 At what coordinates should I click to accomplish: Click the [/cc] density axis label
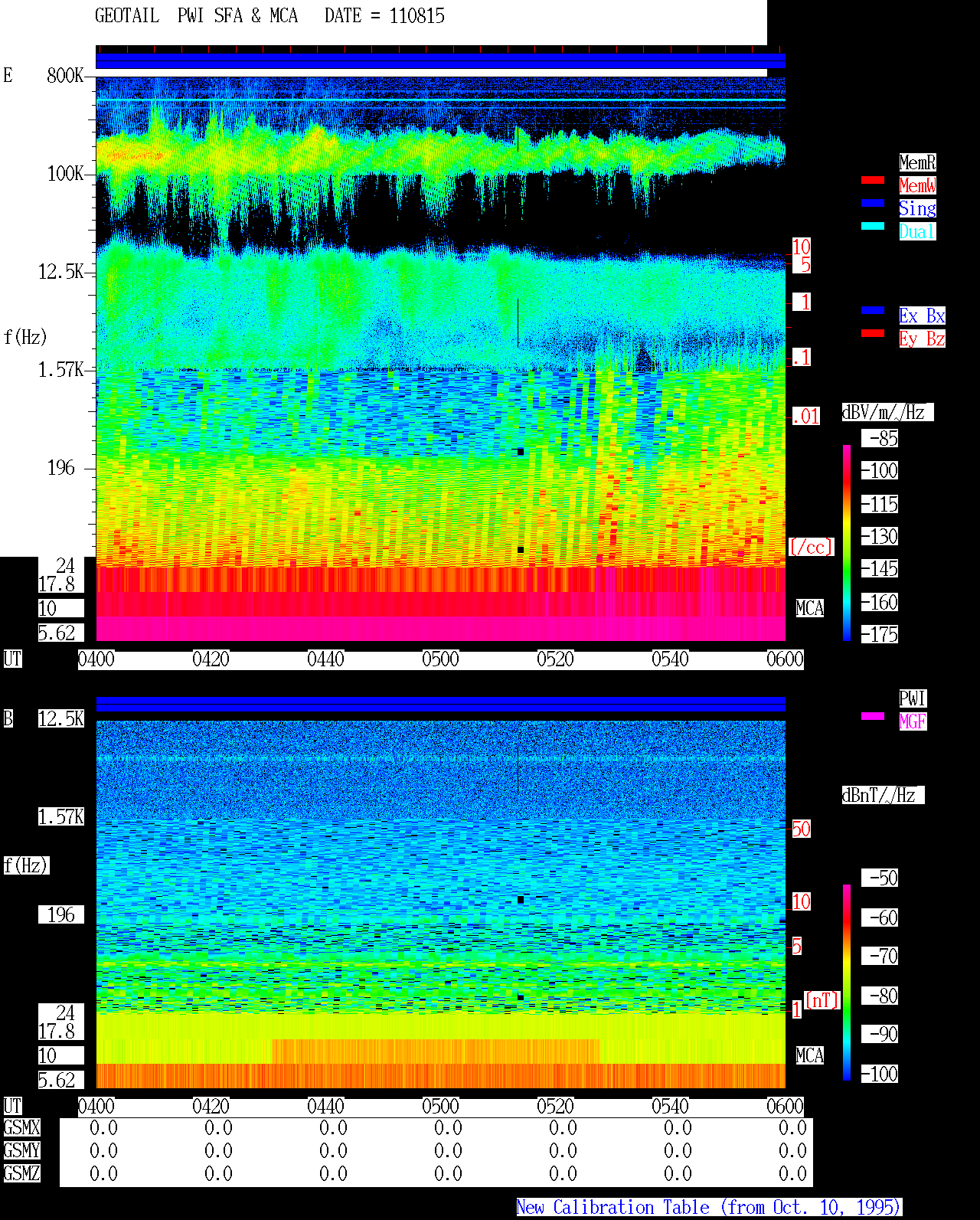811,547
